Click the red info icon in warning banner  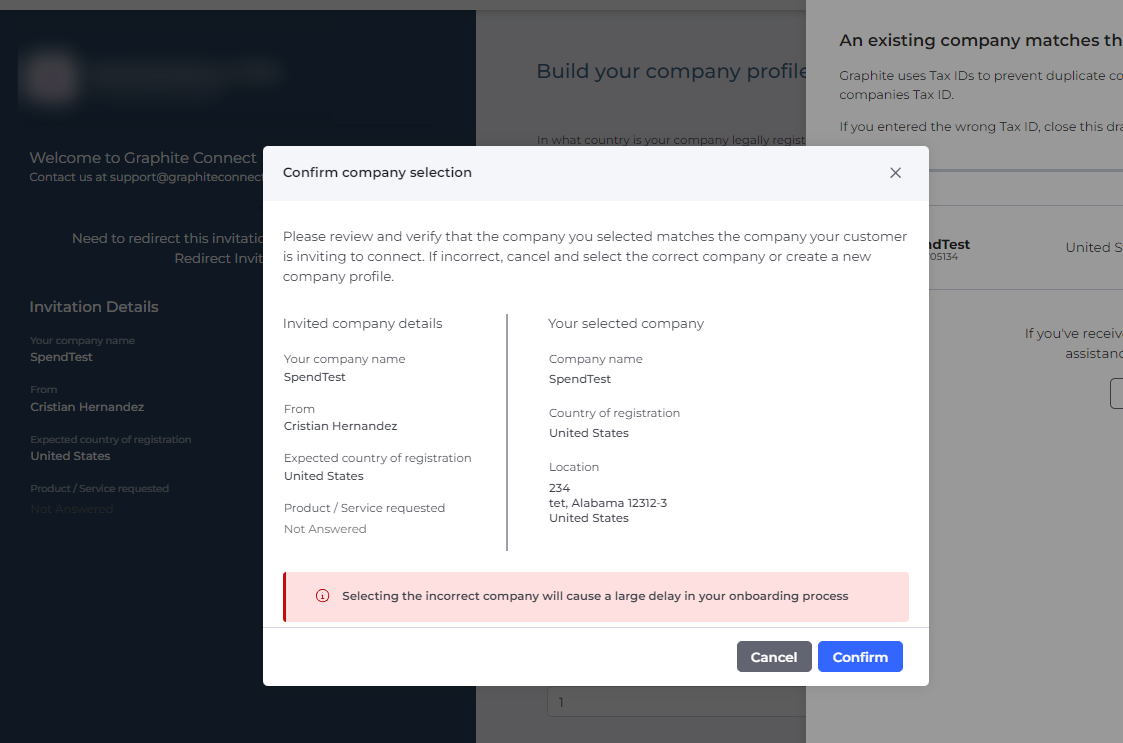pyautogui.click(x=322, y=596)
